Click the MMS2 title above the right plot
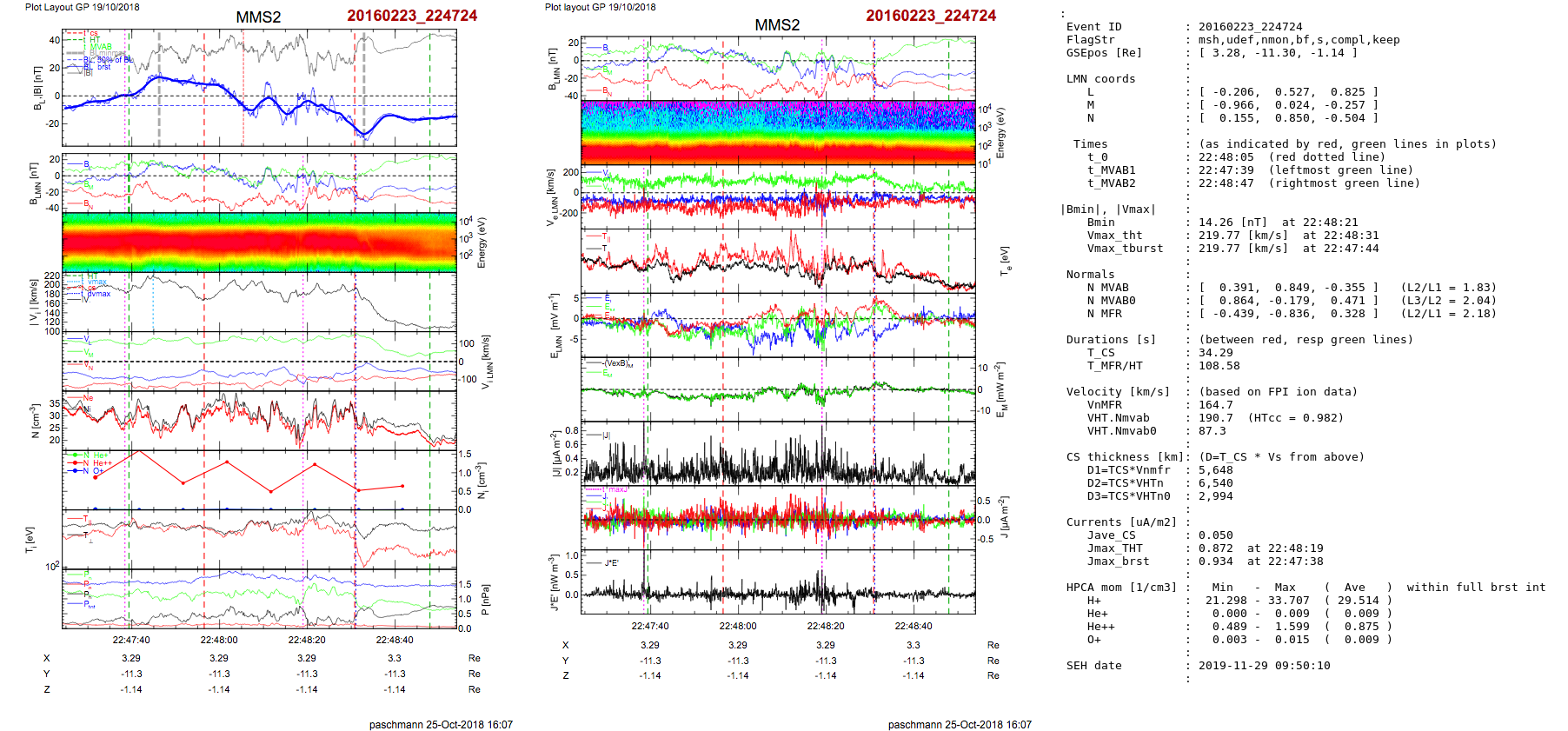Image resolution: width=1568 pixels, height=731 pixels. click(777, 25)
